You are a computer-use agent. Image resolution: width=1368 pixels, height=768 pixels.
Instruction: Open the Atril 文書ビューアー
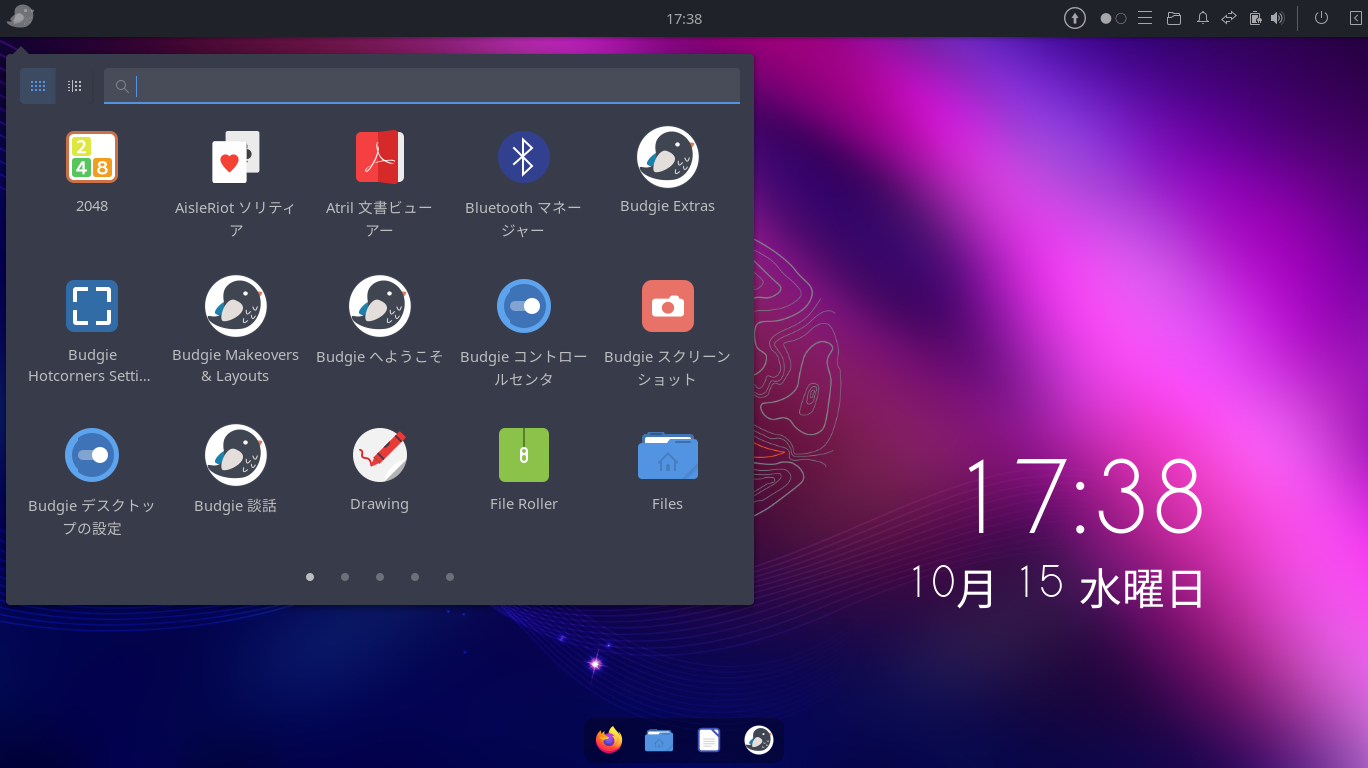379,157
